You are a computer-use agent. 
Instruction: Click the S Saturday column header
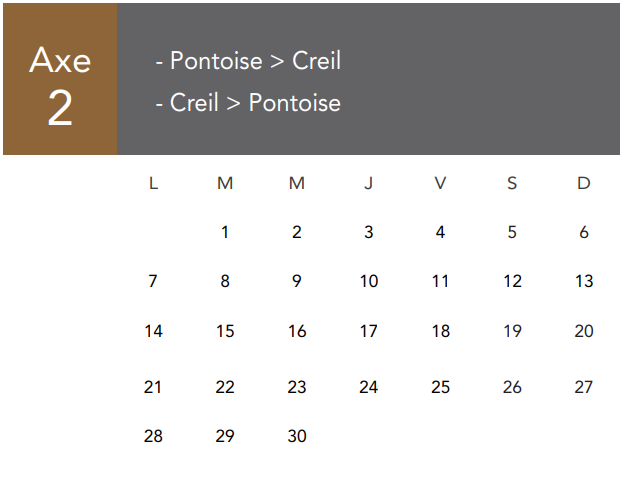click(x=512, y=183)
